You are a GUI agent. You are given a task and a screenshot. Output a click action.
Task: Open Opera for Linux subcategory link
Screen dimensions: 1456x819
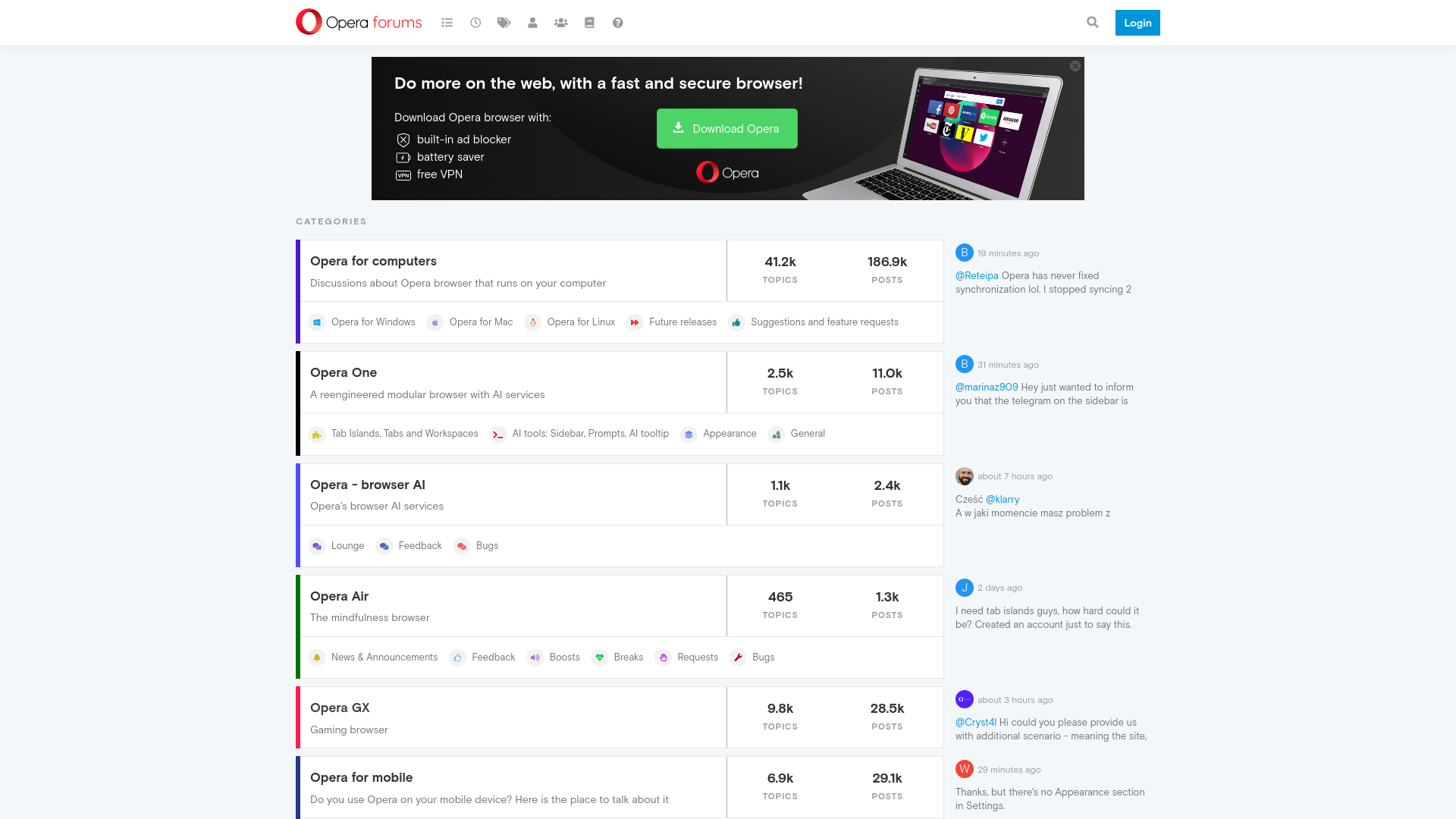tap(581, 322)
